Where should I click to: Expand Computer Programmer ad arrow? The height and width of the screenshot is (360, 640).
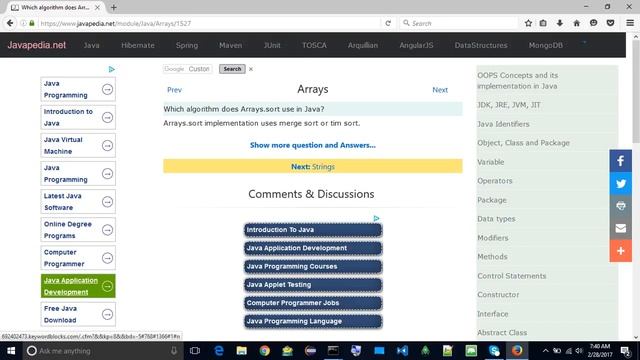(107, 258)
